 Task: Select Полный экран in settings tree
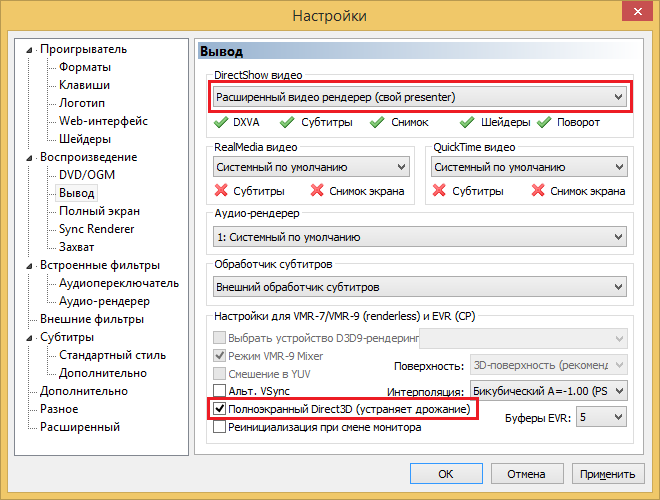click(x=99, y=211)
